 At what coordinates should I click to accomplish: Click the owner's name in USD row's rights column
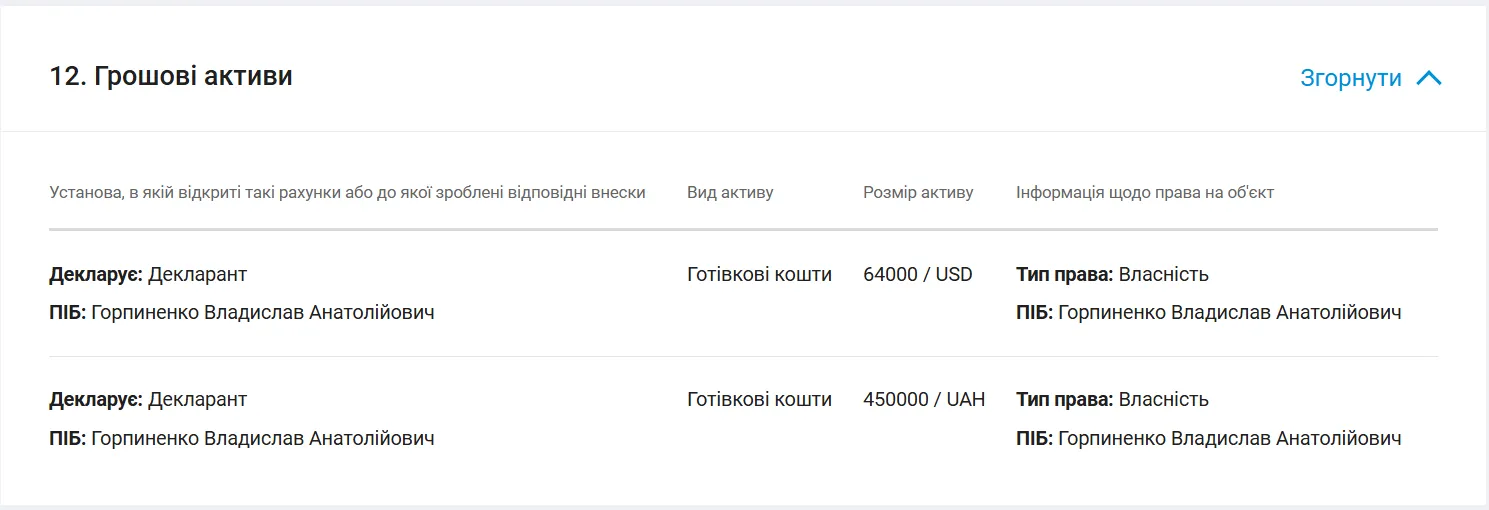coord(1229,312)
